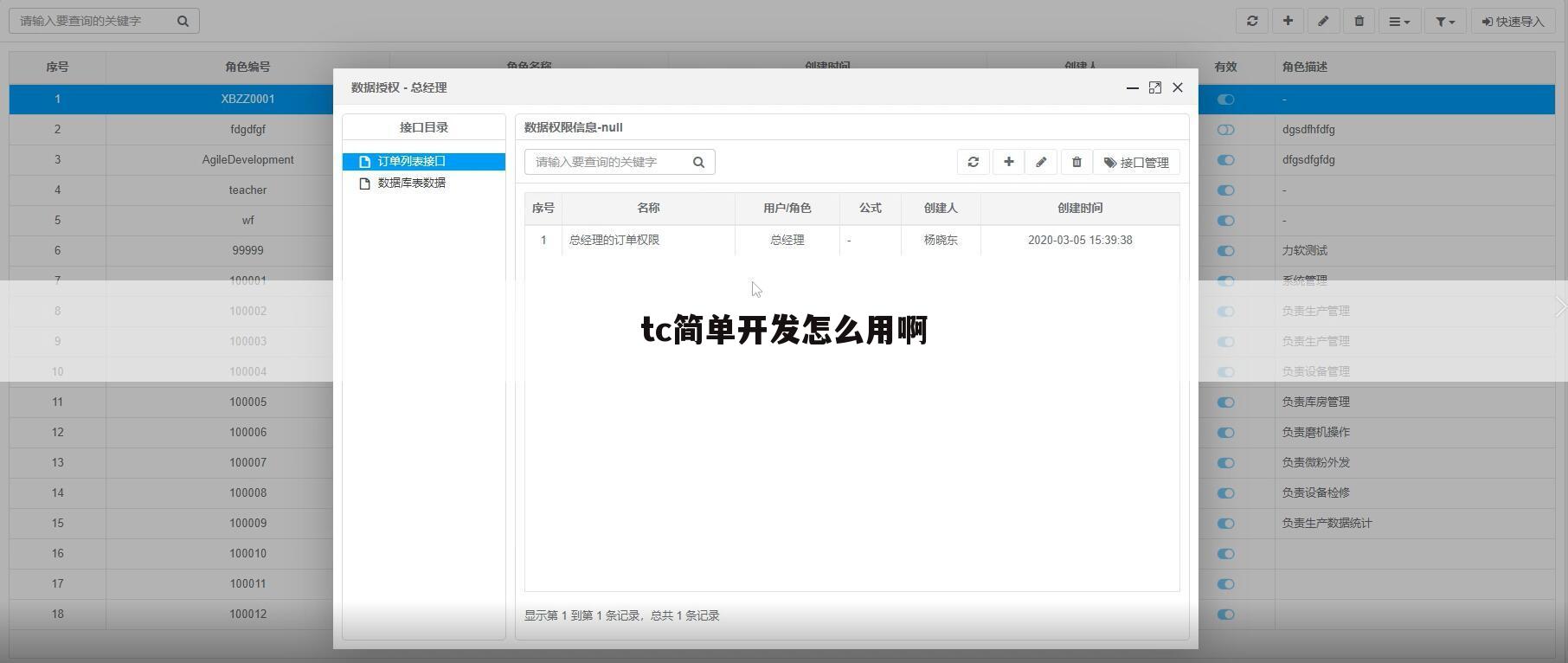Click 有效 column header
This screenshot has height=663, width=1568.
click(1225, 67)
